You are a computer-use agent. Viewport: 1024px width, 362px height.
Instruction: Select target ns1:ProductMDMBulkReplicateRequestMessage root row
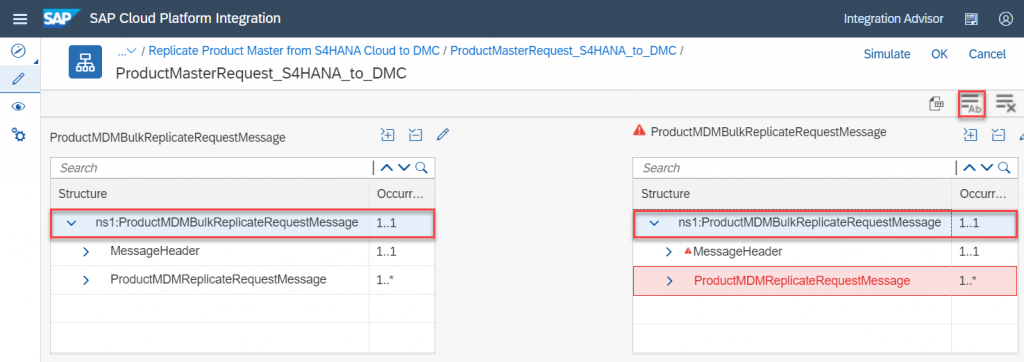click(x=825, y=223)
